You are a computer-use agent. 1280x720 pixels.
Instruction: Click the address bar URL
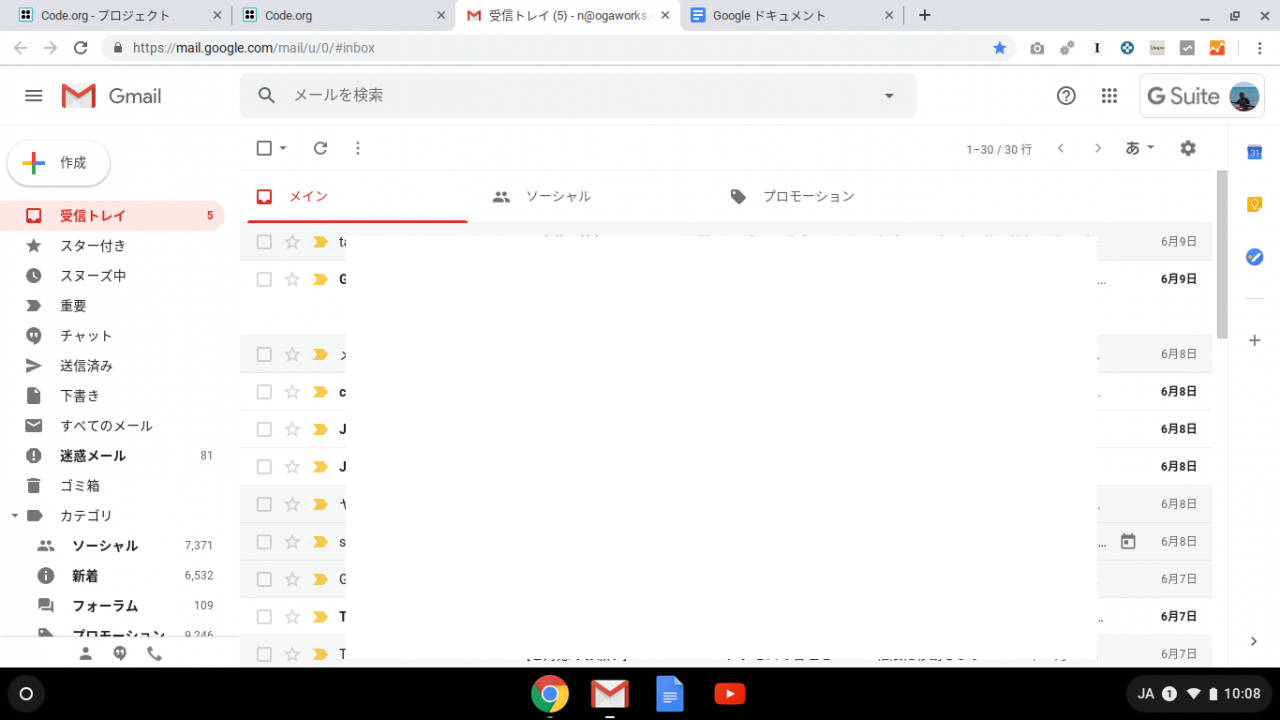(254, 48)
